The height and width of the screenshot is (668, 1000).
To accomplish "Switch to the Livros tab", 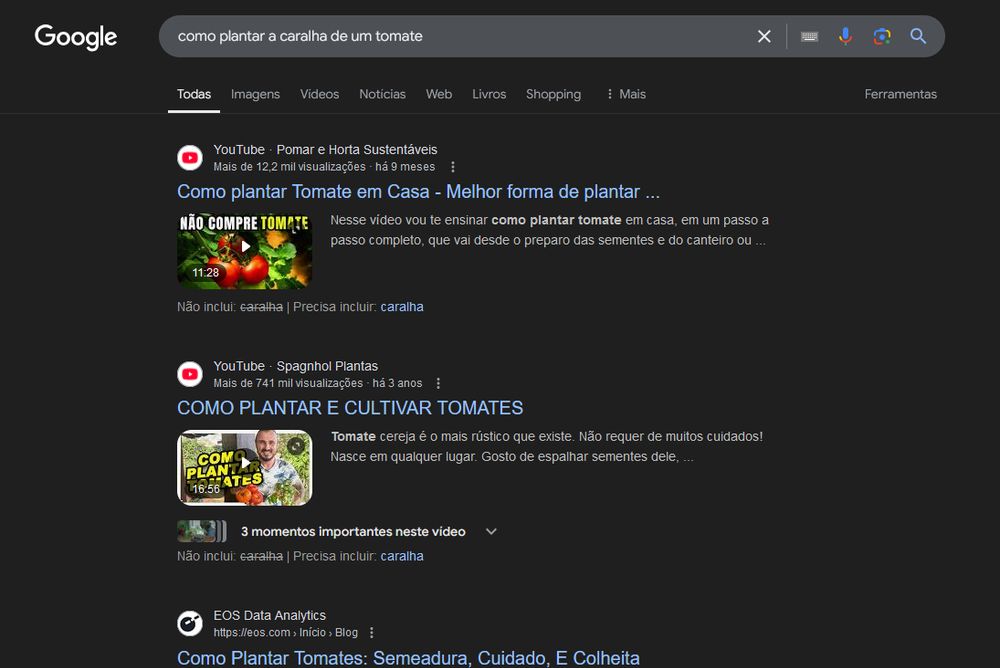I will tap(489, 94).
